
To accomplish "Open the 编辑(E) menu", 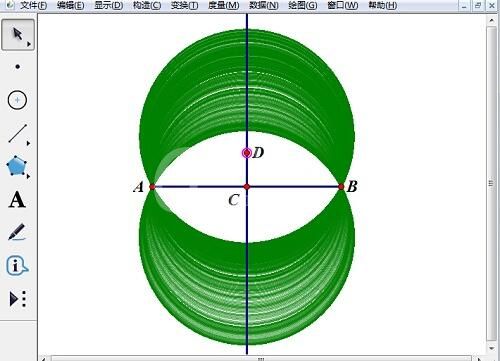I will (x=70, y=5).
